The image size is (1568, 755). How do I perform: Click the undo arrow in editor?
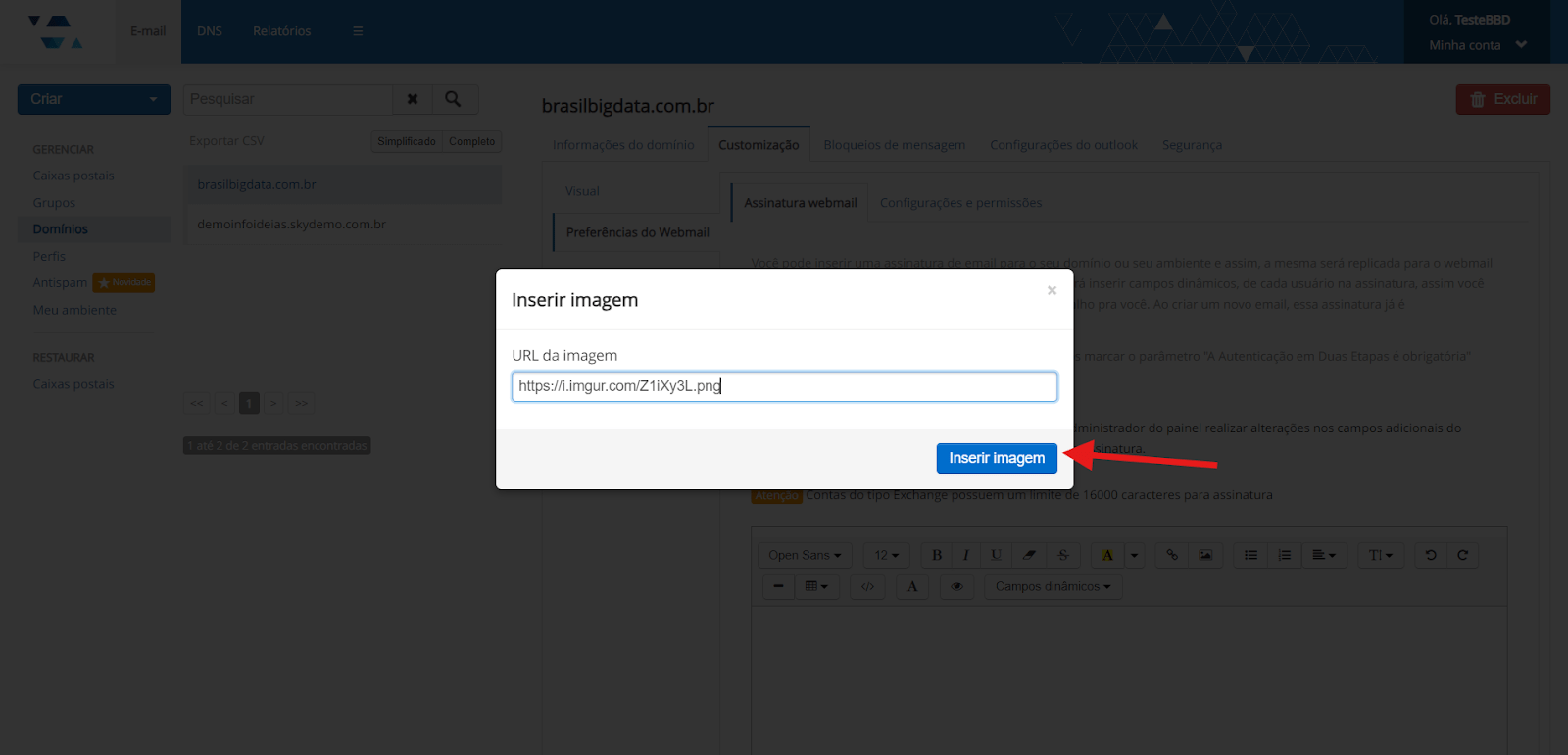click(1431, 555)
